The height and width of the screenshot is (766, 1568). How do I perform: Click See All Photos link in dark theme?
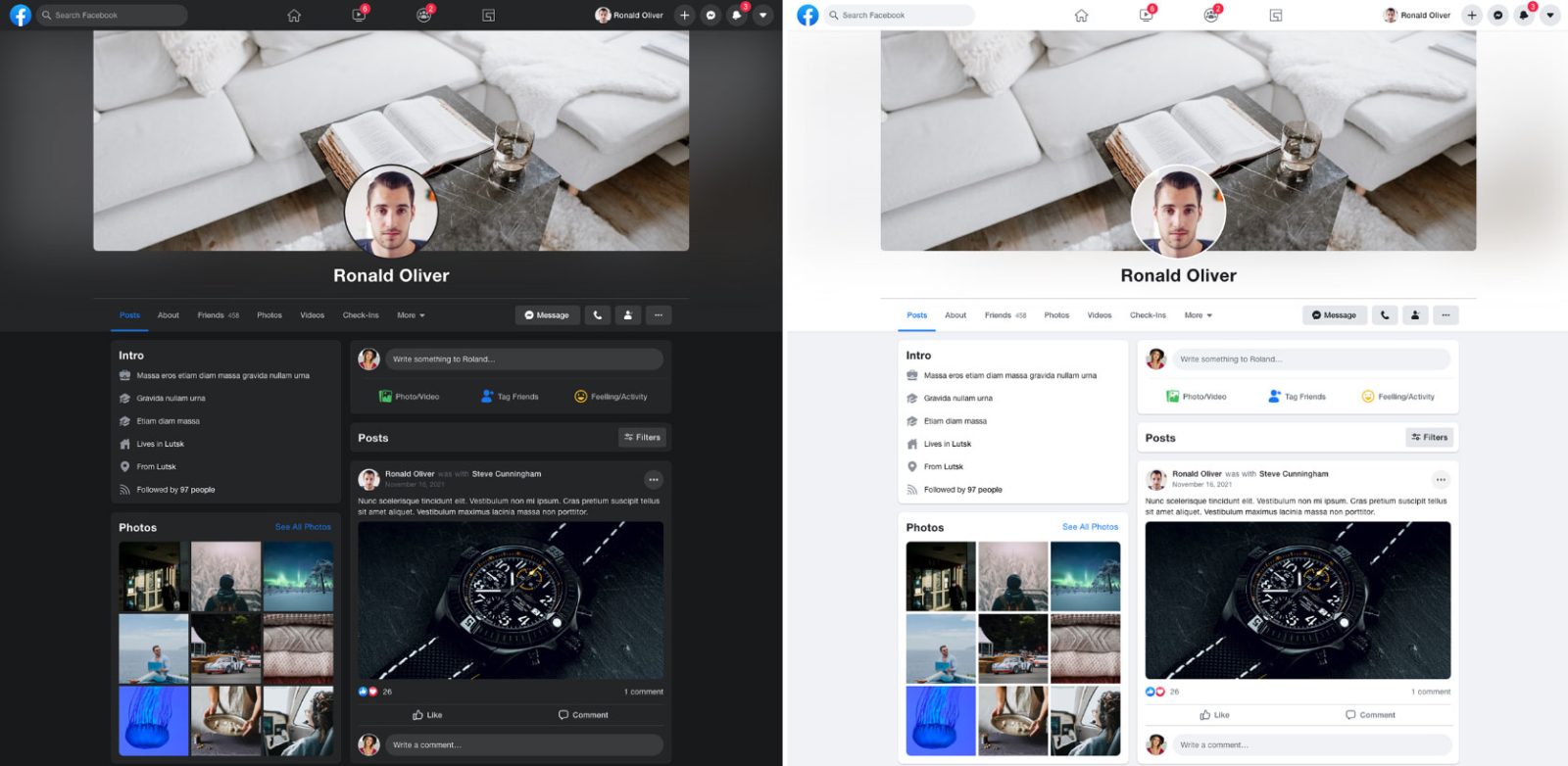tap(303, 527)
